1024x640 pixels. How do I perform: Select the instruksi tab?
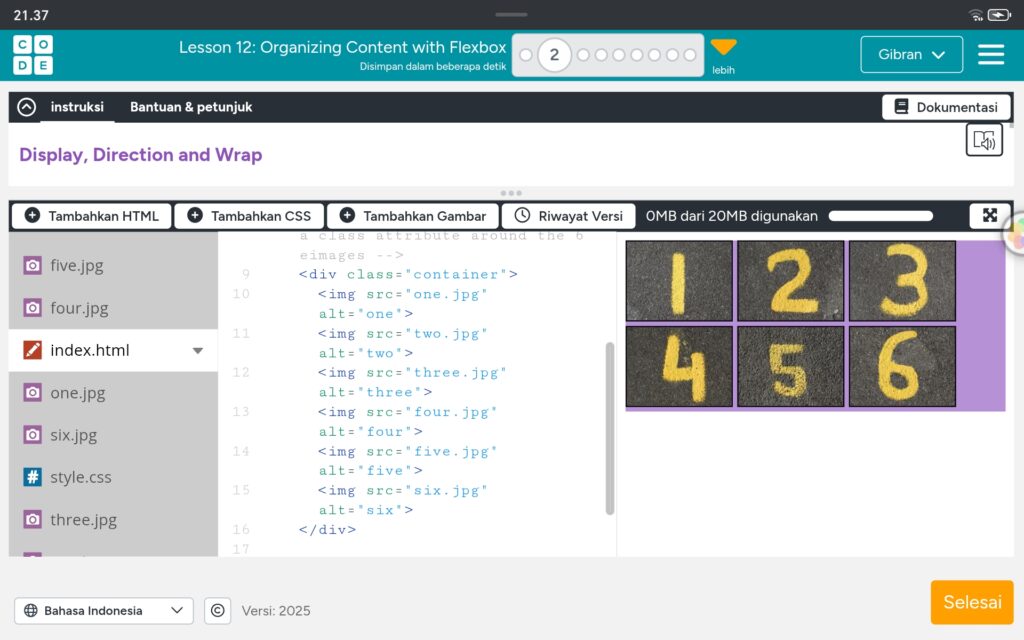pos(77,107)
